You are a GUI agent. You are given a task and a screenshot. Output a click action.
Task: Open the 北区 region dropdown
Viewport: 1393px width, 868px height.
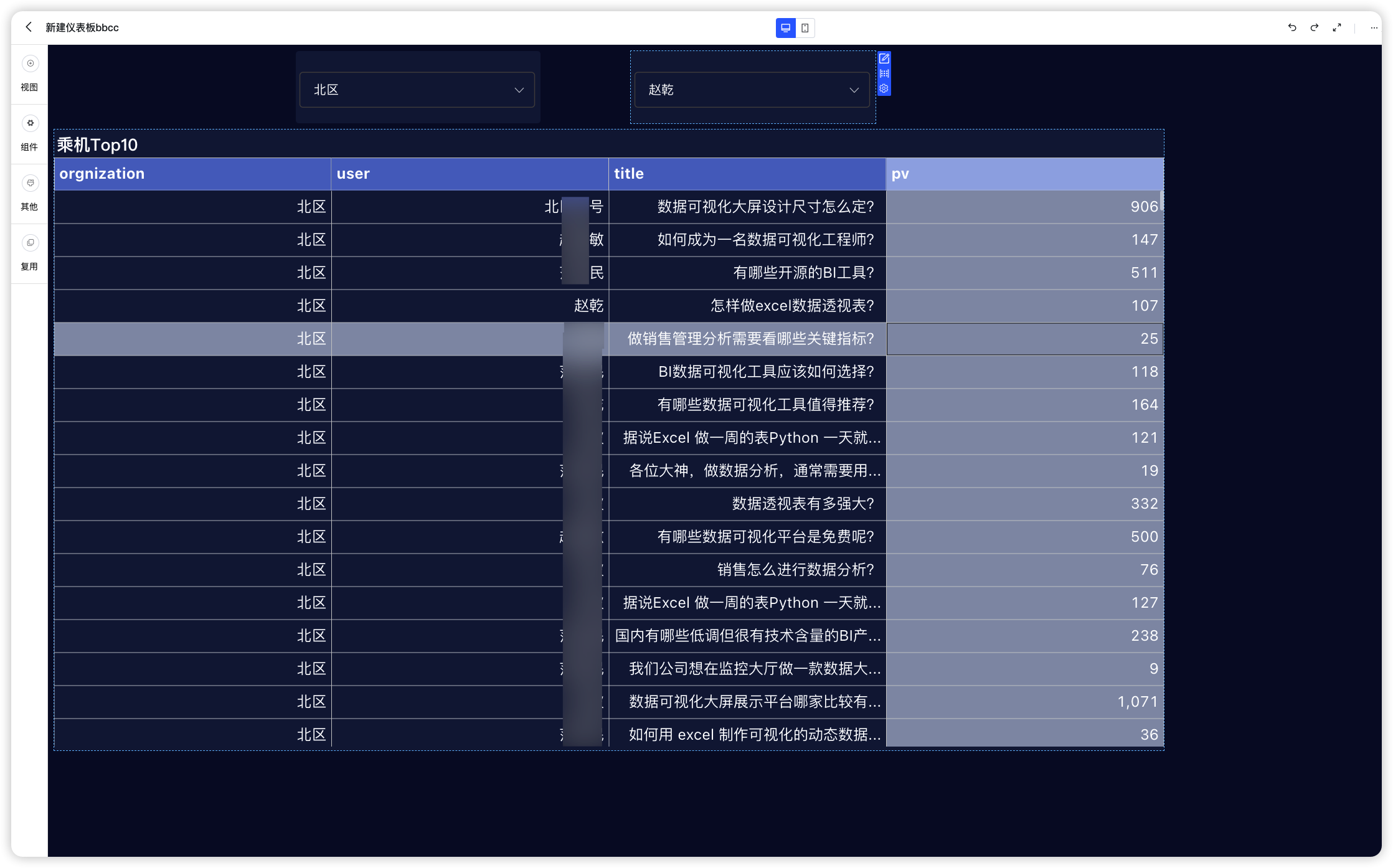(417, 90)
